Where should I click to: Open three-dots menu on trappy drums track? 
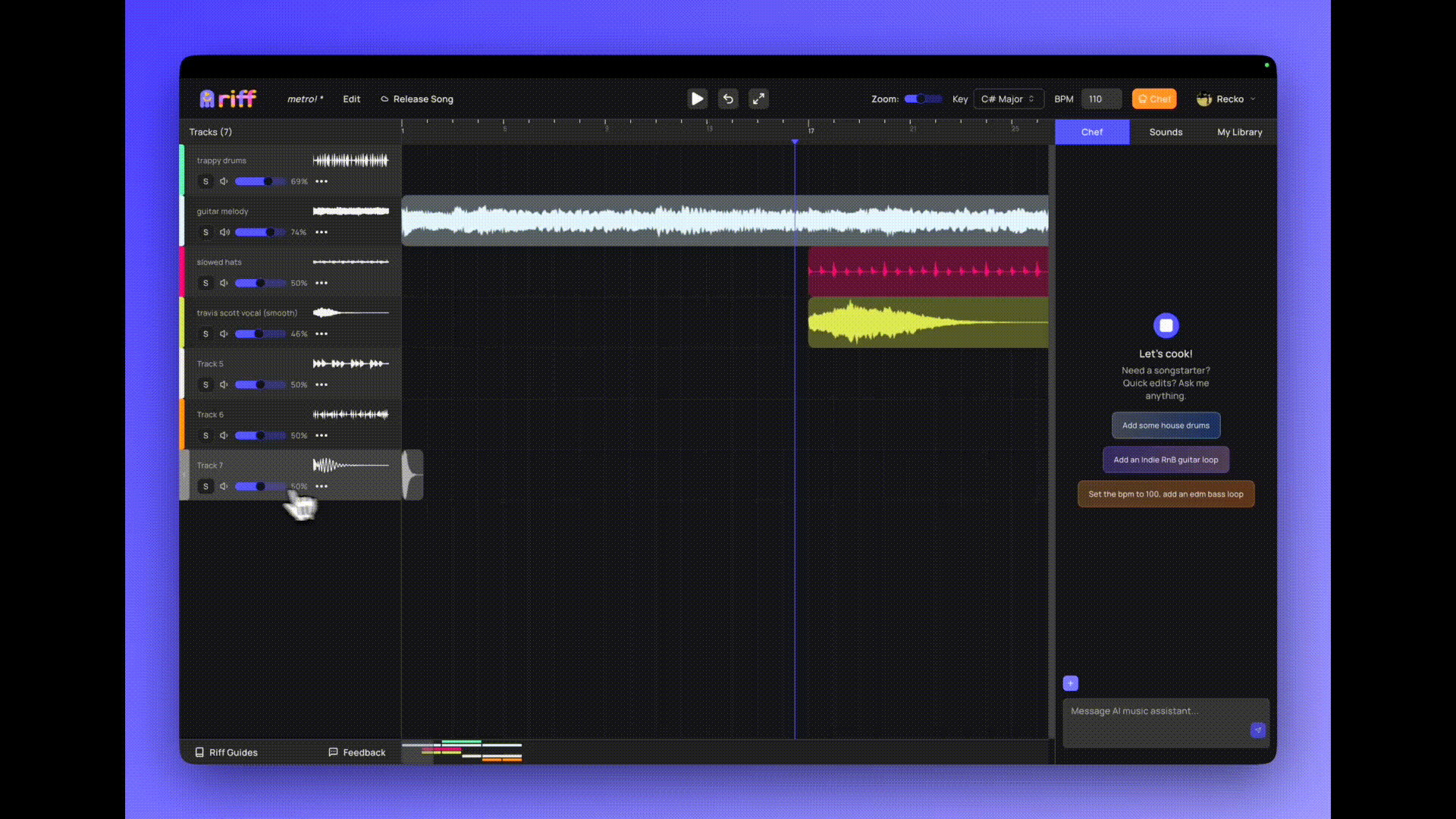(x=322, y=181)
